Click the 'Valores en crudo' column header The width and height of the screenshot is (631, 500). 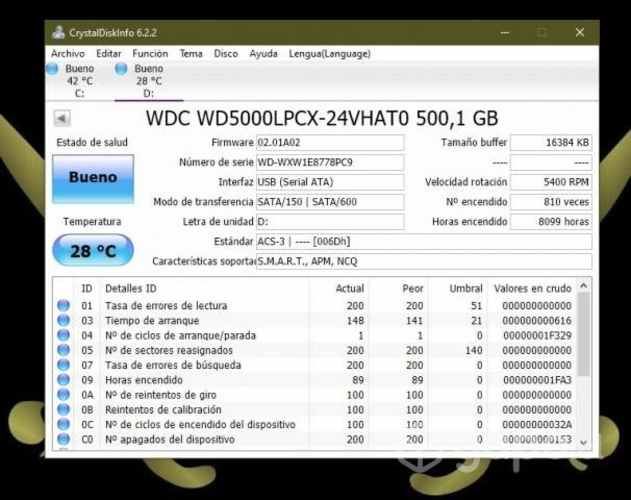pyautogui.click(x=533, y=289)
